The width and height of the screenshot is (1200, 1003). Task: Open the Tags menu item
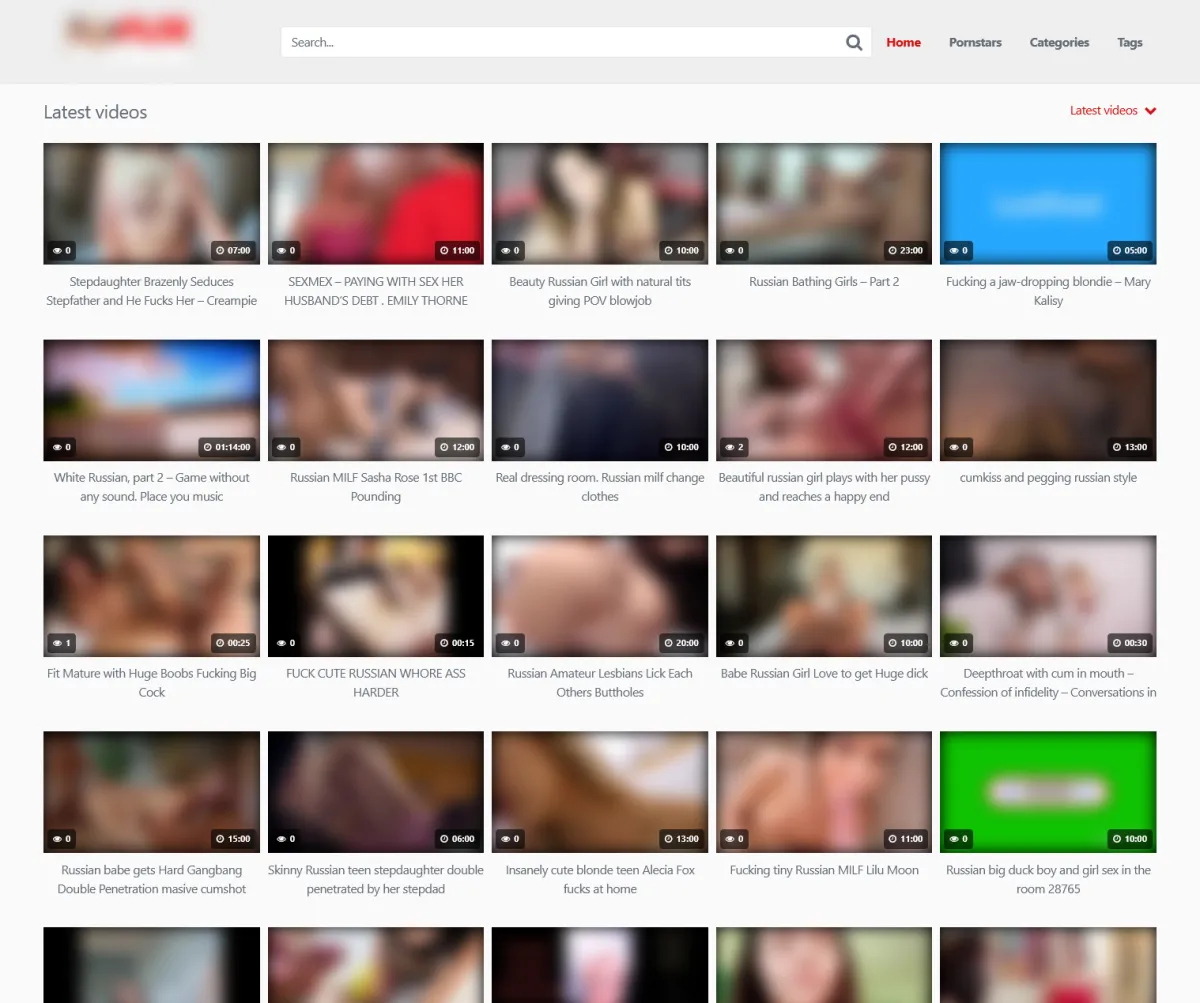[1129, 42]
